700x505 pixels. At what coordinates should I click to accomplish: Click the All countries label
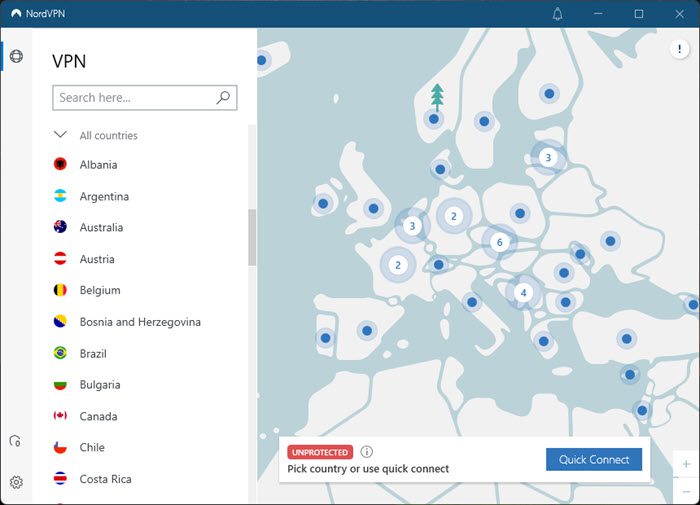click(x=108, y=135)
